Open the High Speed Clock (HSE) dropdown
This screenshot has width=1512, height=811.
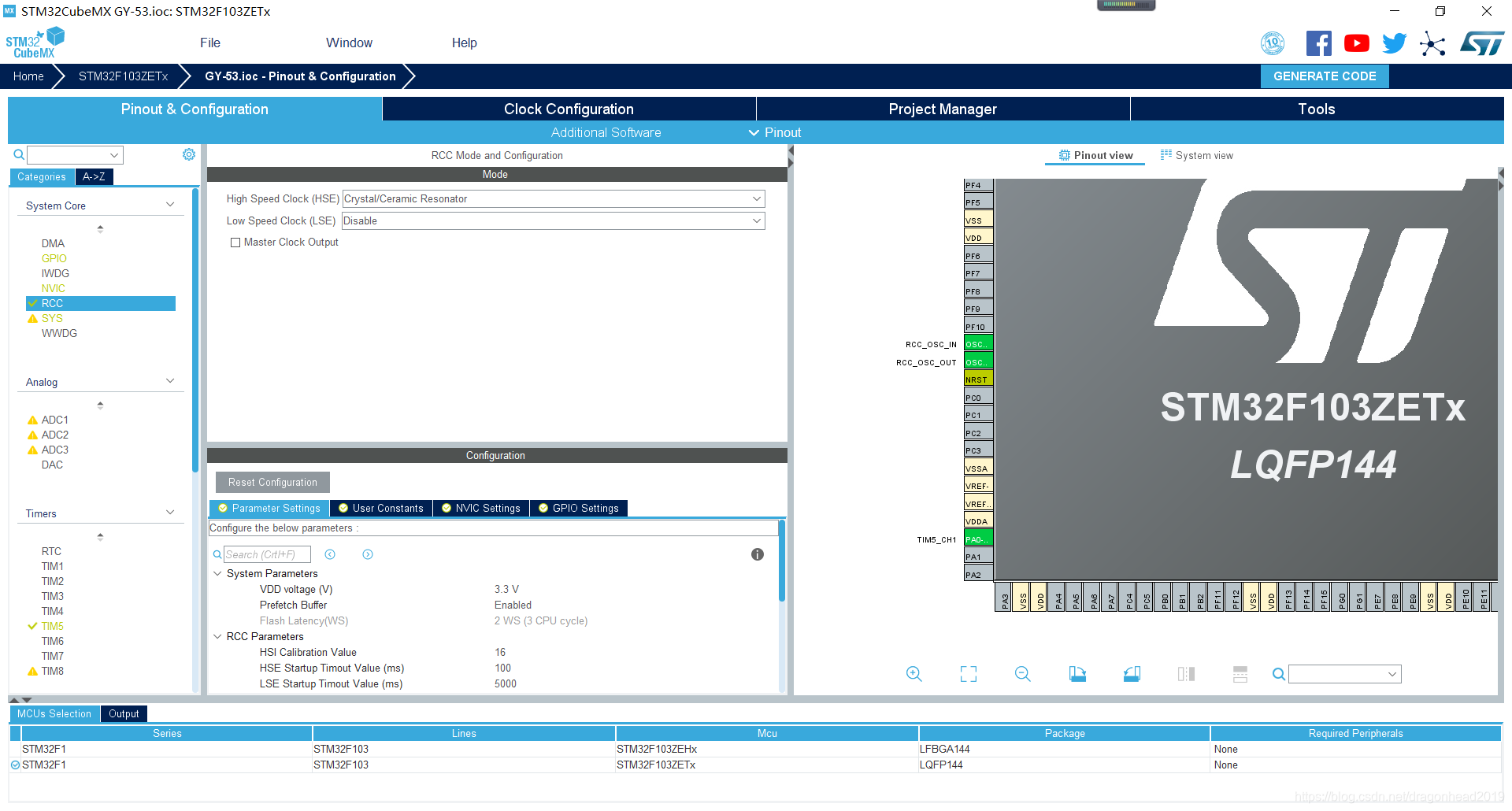(x=554, y=198)
